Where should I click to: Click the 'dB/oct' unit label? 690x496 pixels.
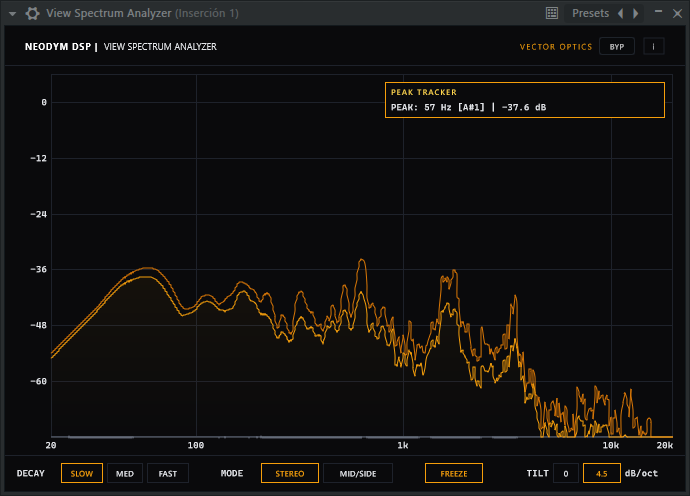[641, 473]
